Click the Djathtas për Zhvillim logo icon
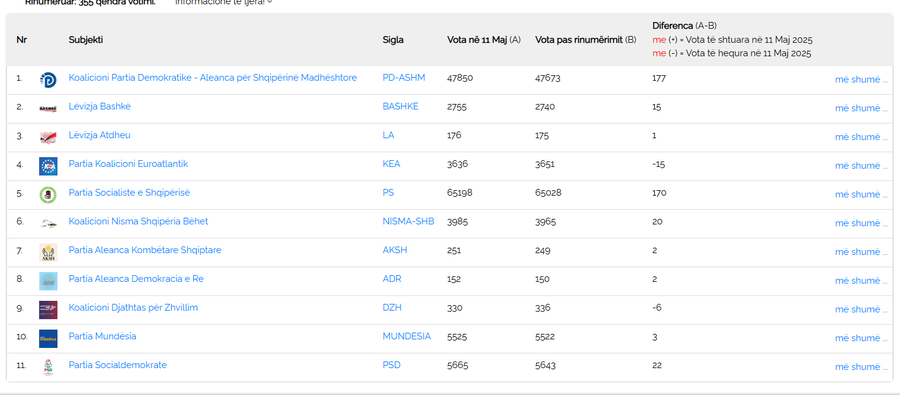 (x=48, y=309)
